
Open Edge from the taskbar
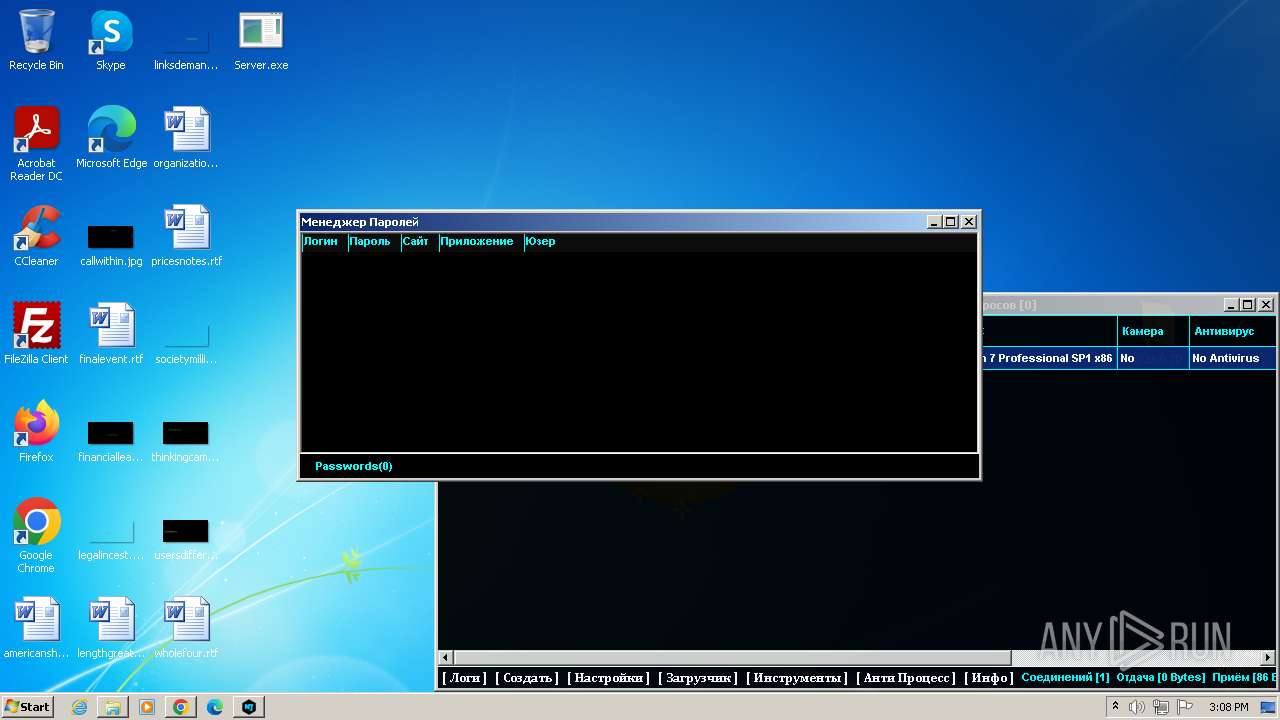point(215,707)
